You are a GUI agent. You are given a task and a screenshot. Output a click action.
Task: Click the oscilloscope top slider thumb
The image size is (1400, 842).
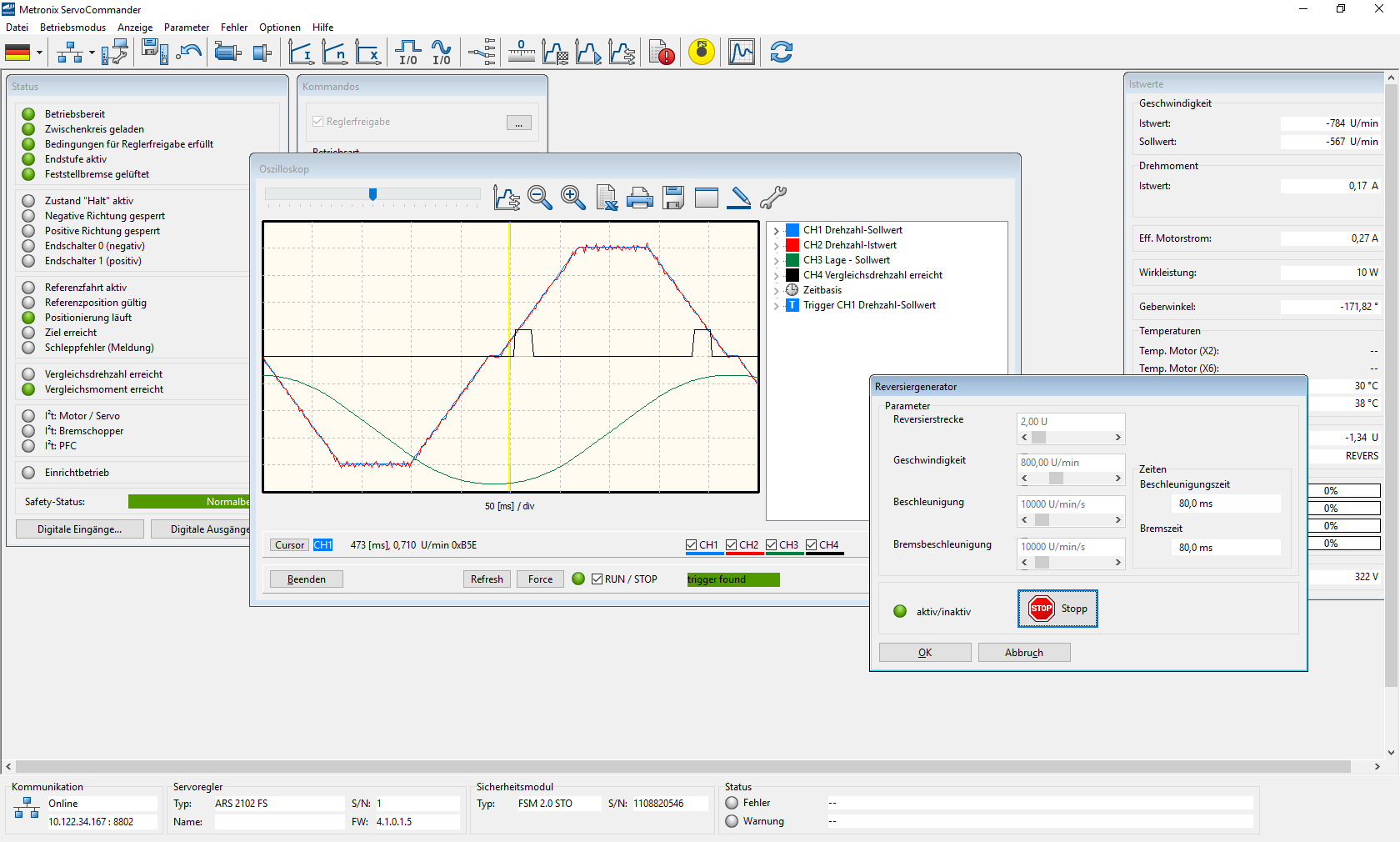[x=373, y=194]
